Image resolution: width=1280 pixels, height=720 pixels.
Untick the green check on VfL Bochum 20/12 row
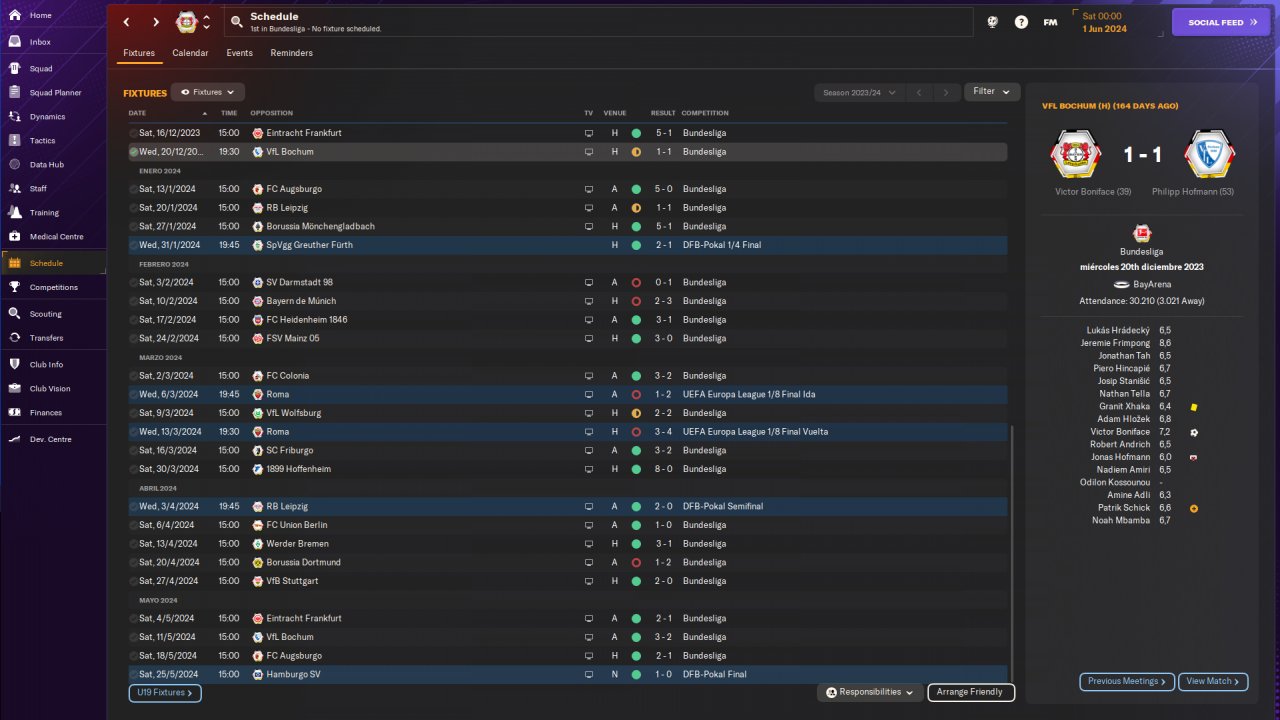point(134,152)
